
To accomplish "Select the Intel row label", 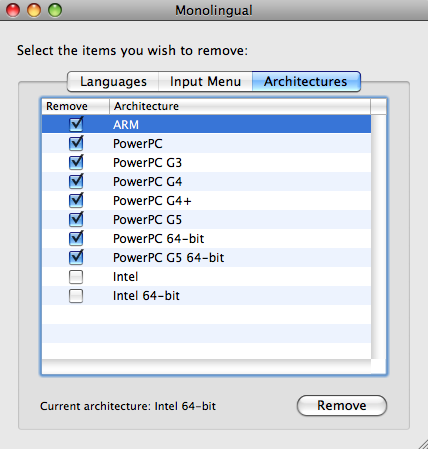I will click(x=125, y=277).
